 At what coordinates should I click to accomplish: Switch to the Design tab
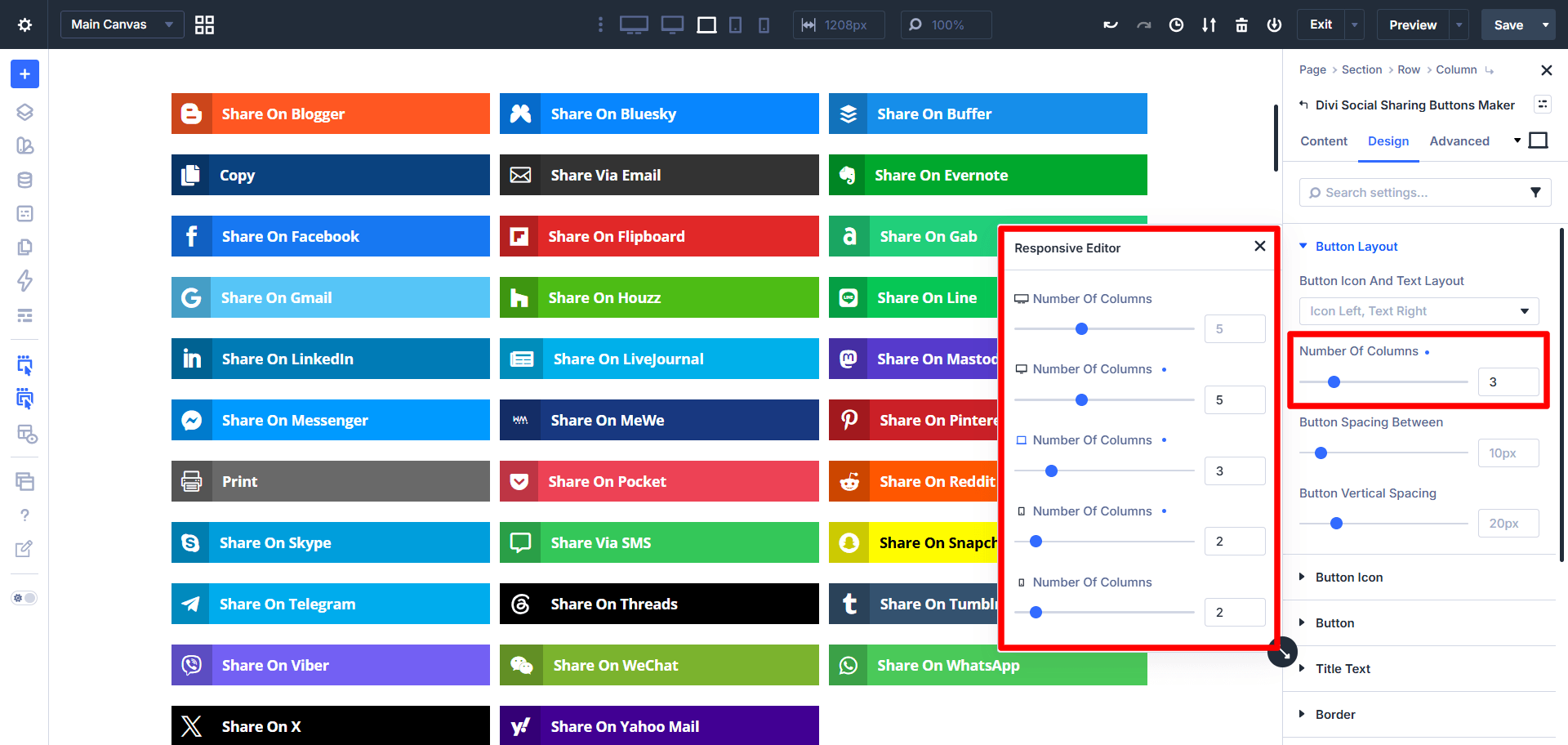tap(1388, 141)
